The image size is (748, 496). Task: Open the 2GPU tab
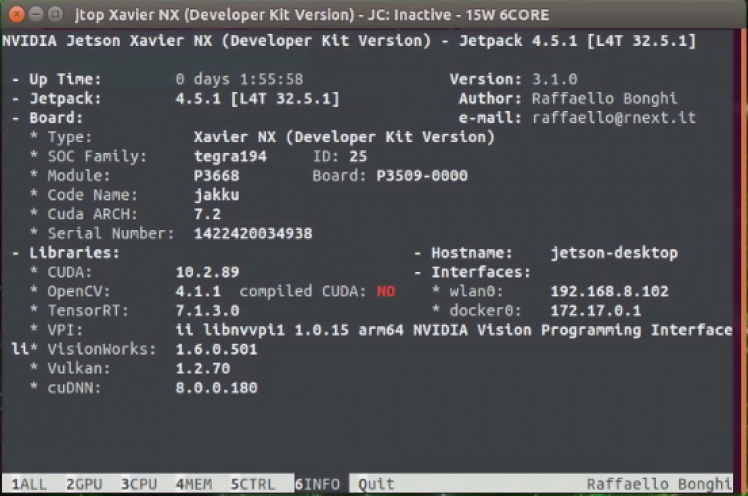84,484
